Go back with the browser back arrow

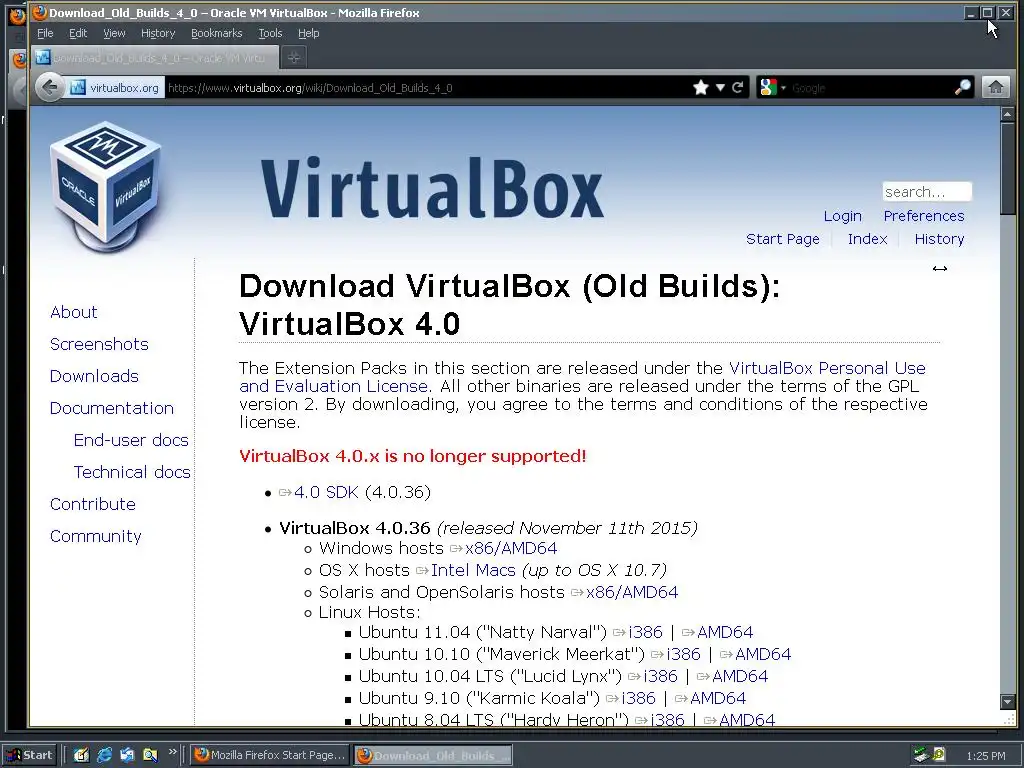pyautogui.click(x=49, y=88)
